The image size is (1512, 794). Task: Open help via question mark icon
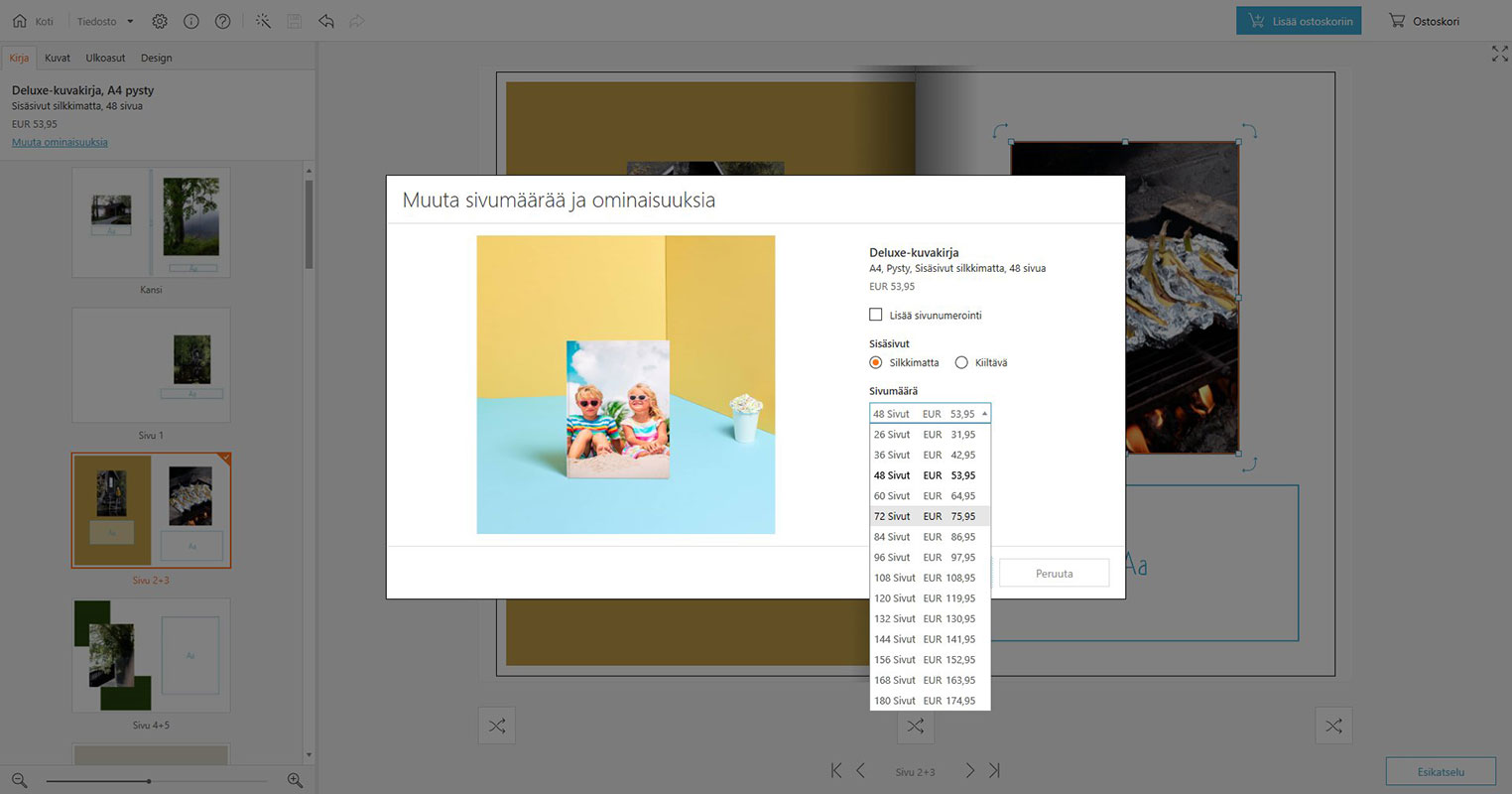[223, 21]
